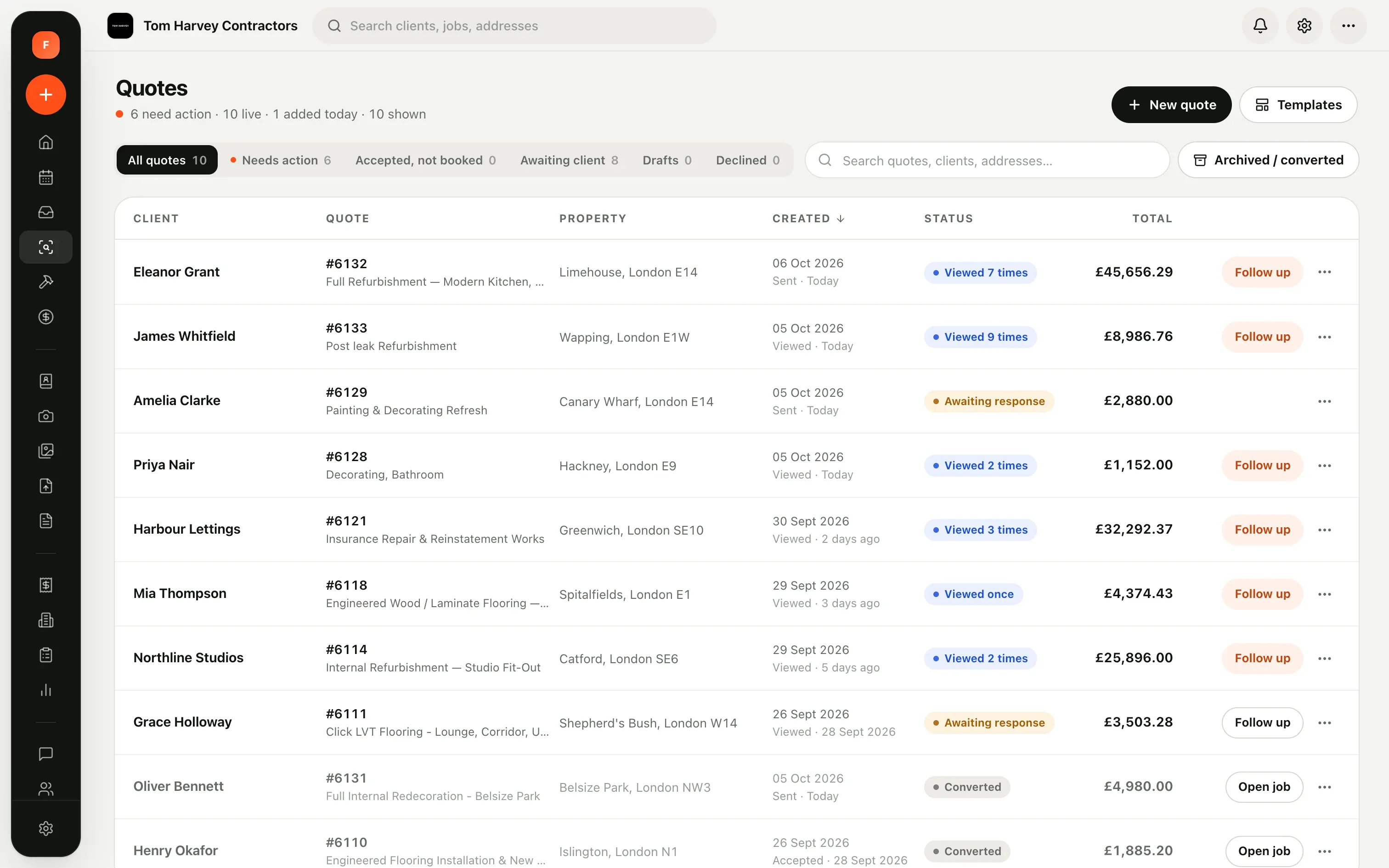Open the clipboard list icon in sidebar
This screenshot has width=1389, height=868.
46,655
